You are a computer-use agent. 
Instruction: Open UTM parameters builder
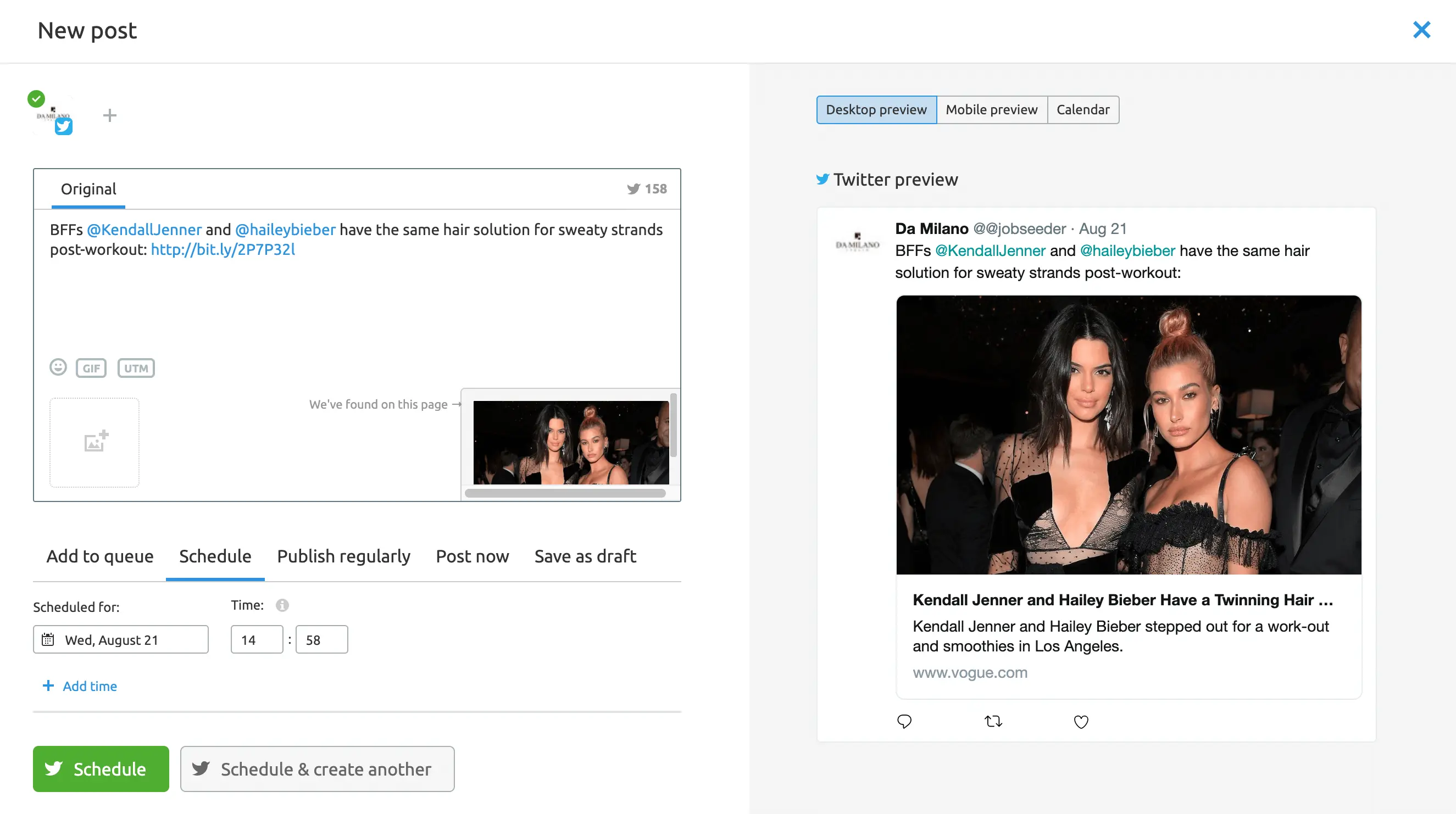(x=136, y=368)
